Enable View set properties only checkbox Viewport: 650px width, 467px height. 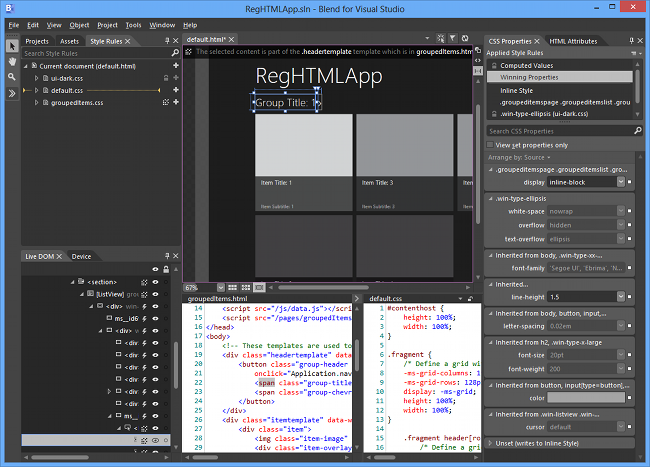click(x=490, y=145)
